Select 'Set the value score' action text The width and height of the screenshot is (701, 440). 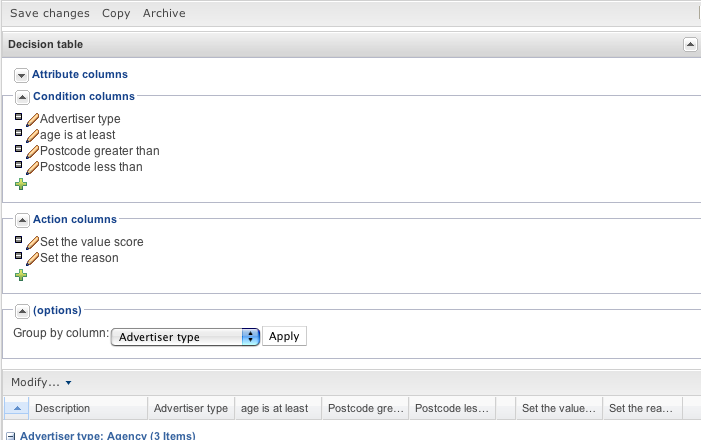(92, 242)
